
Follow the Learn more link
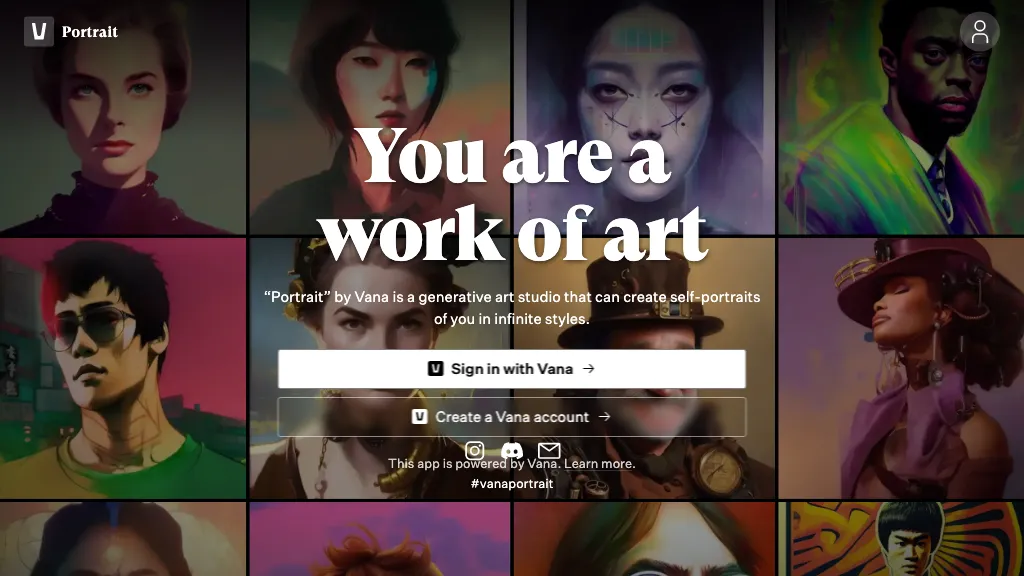click(599, 464)
